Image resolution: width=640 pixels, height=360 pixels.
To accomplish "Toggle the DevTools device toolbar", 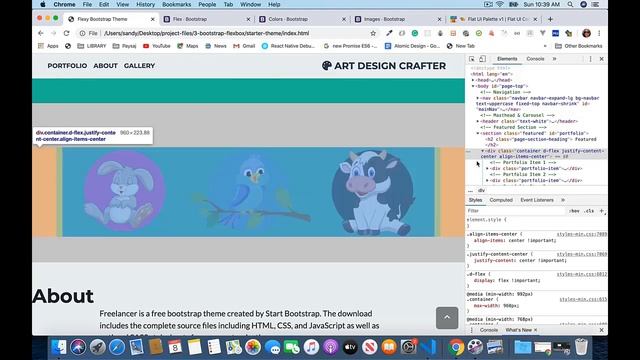I will (482, 59).
